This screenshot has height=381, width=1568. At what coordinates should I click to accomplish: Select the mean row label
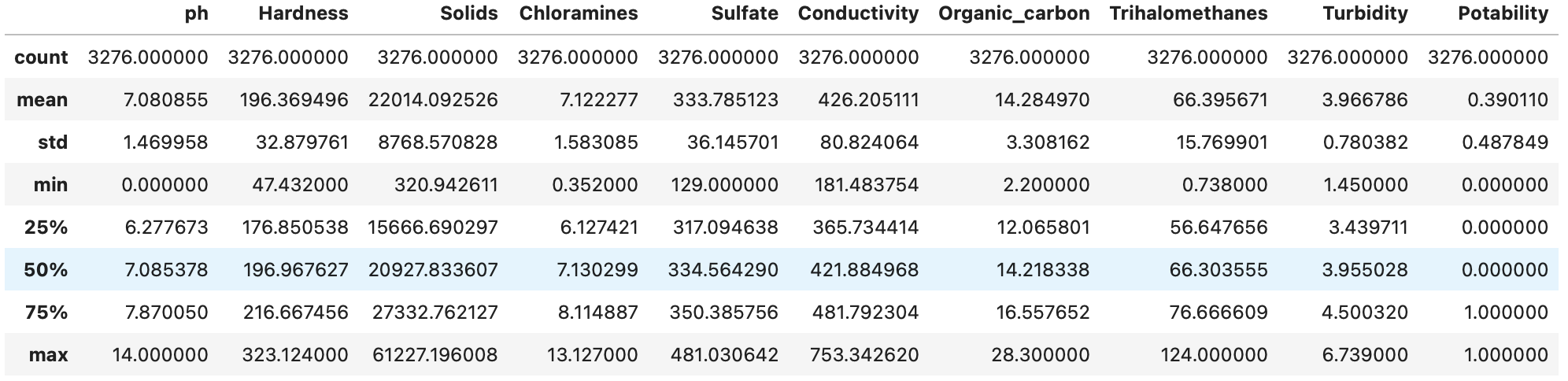pyautogui.click(x=42, y=100)
